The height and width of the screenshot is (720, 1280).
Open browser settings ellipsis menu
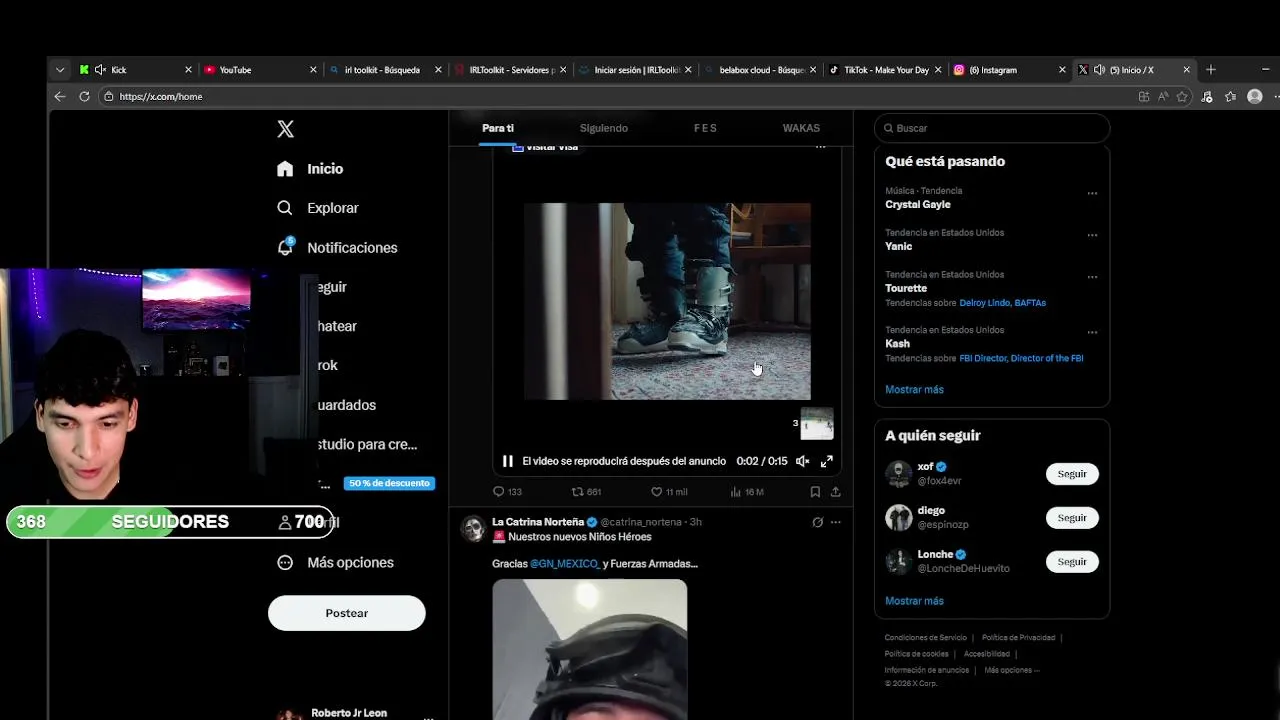pos(1277,97)
